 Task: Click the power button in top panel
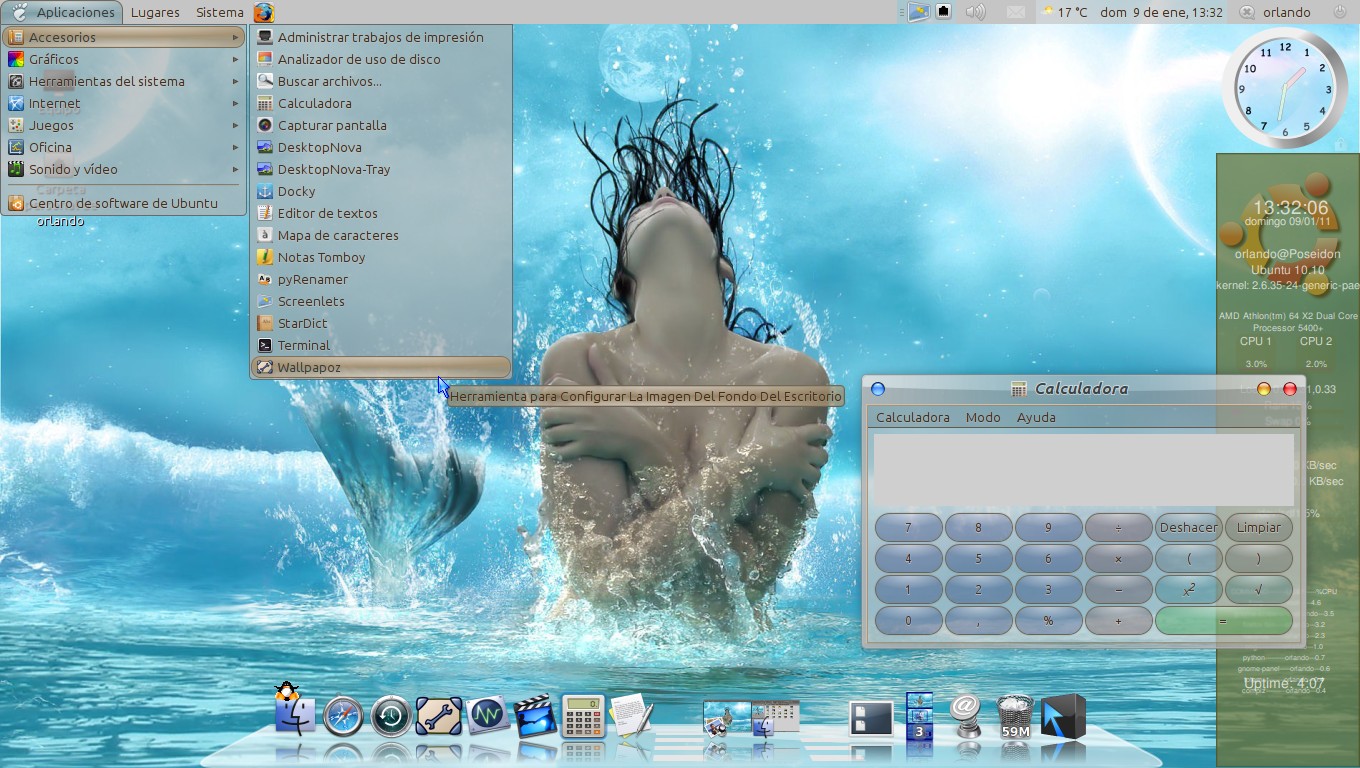point(1339,12)
